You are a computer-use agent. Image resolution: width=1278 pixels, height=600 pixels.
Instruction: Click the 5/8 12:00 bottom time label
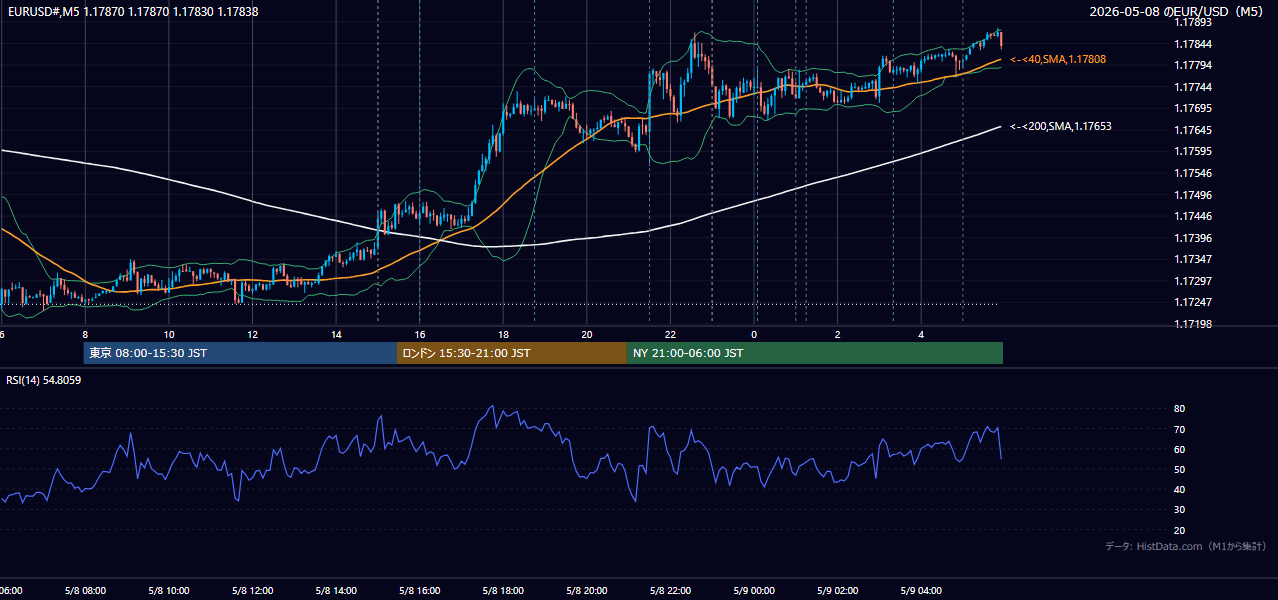(252, 590)
